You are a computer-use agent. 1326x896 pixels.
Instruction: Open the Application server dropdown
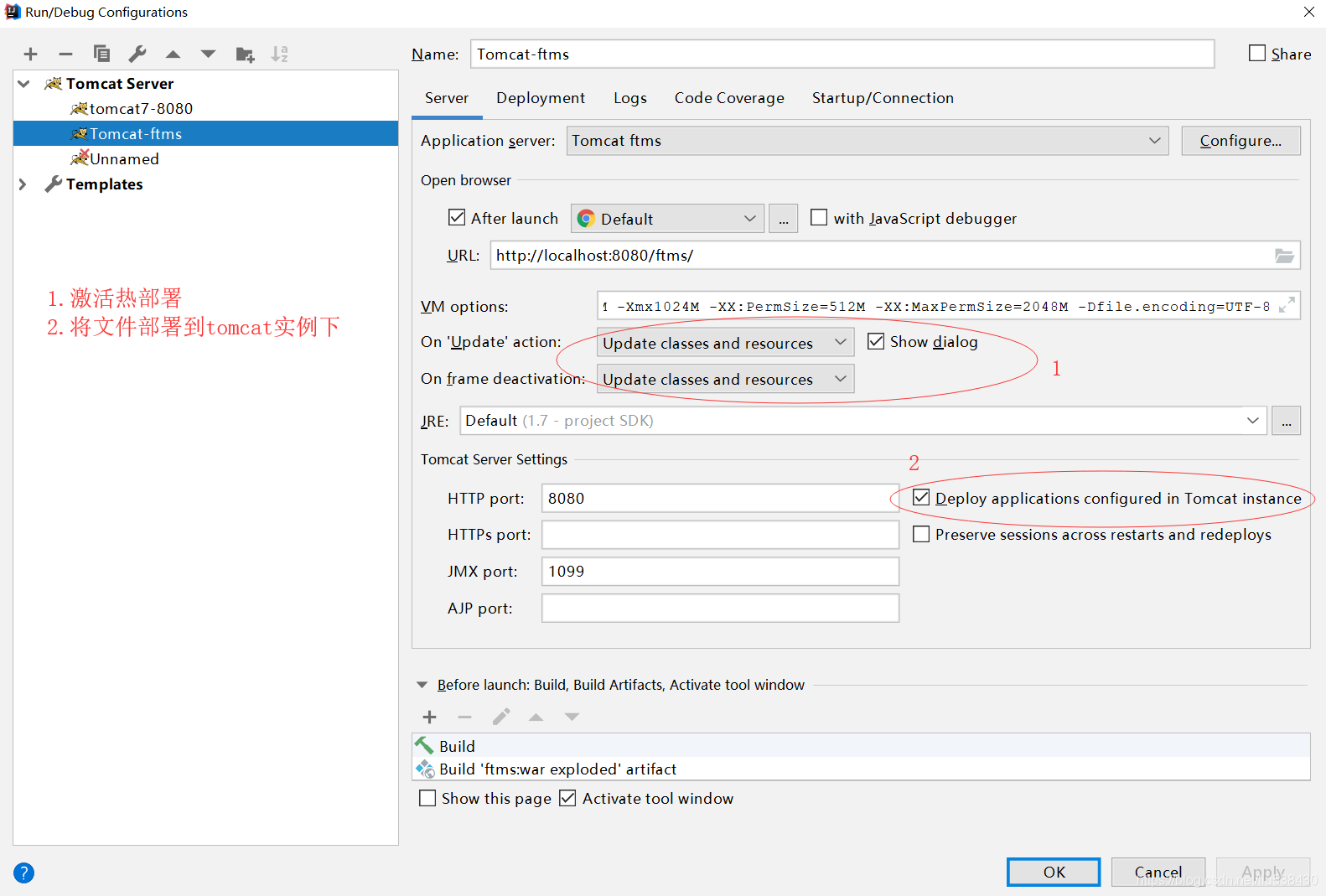[x=867, y=141]
